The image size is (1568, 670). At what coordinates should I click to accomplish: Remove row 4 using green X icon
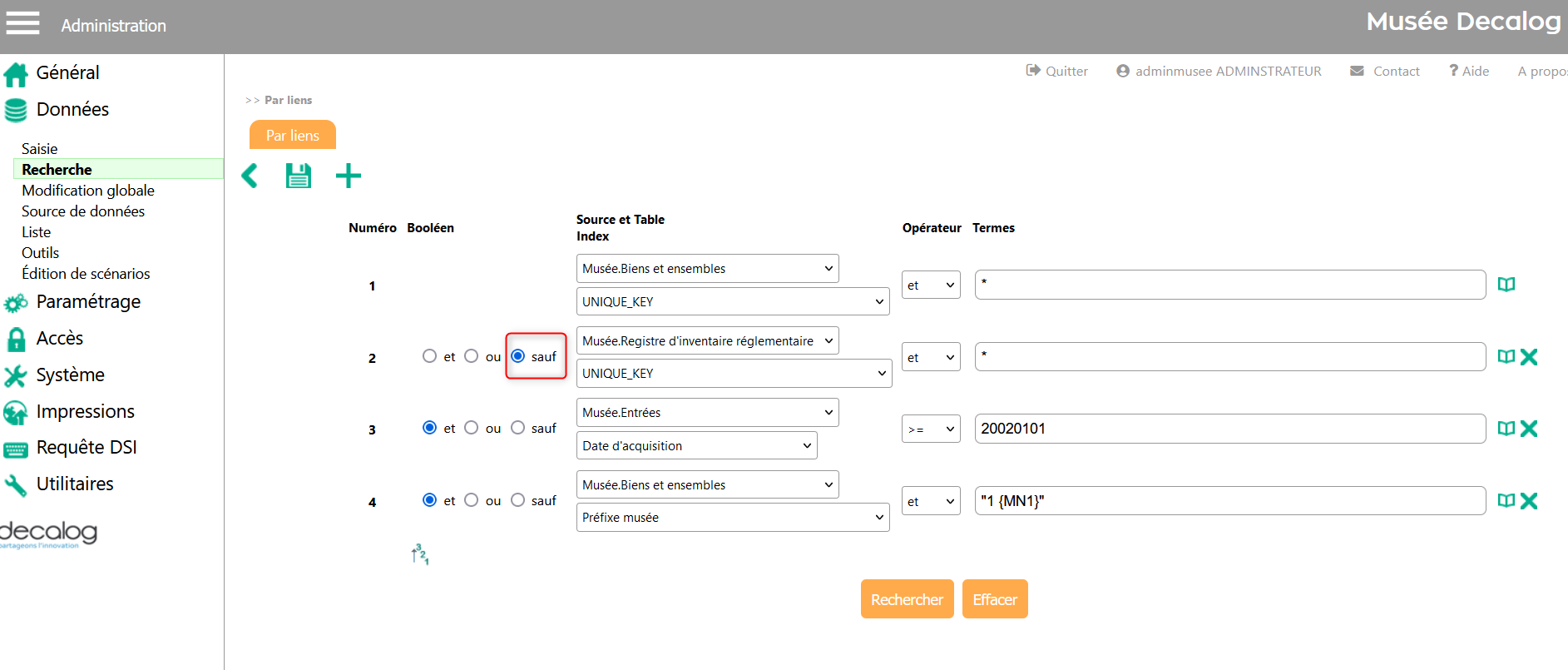click(1528, 501)
